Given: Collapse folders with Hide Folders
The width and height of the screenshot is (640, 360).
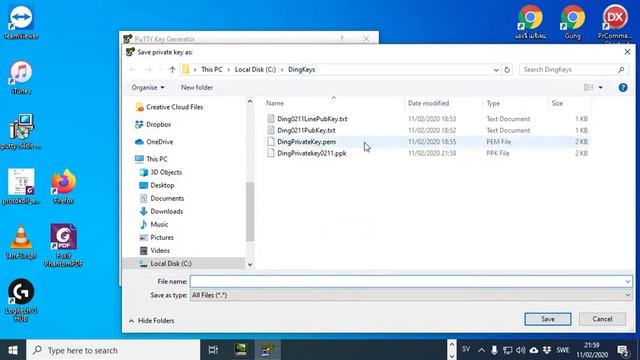Looking at the screenshot, I should pyautogui.click(x=151, y=321).
